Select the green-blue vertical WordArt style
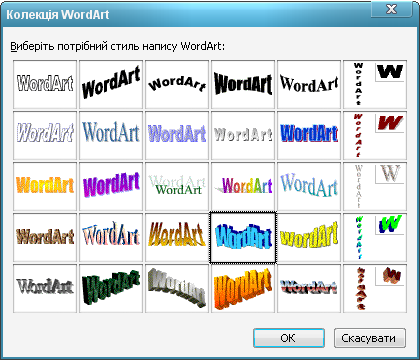The width and height of the screenshot is (420, 360). pos(375,237)
